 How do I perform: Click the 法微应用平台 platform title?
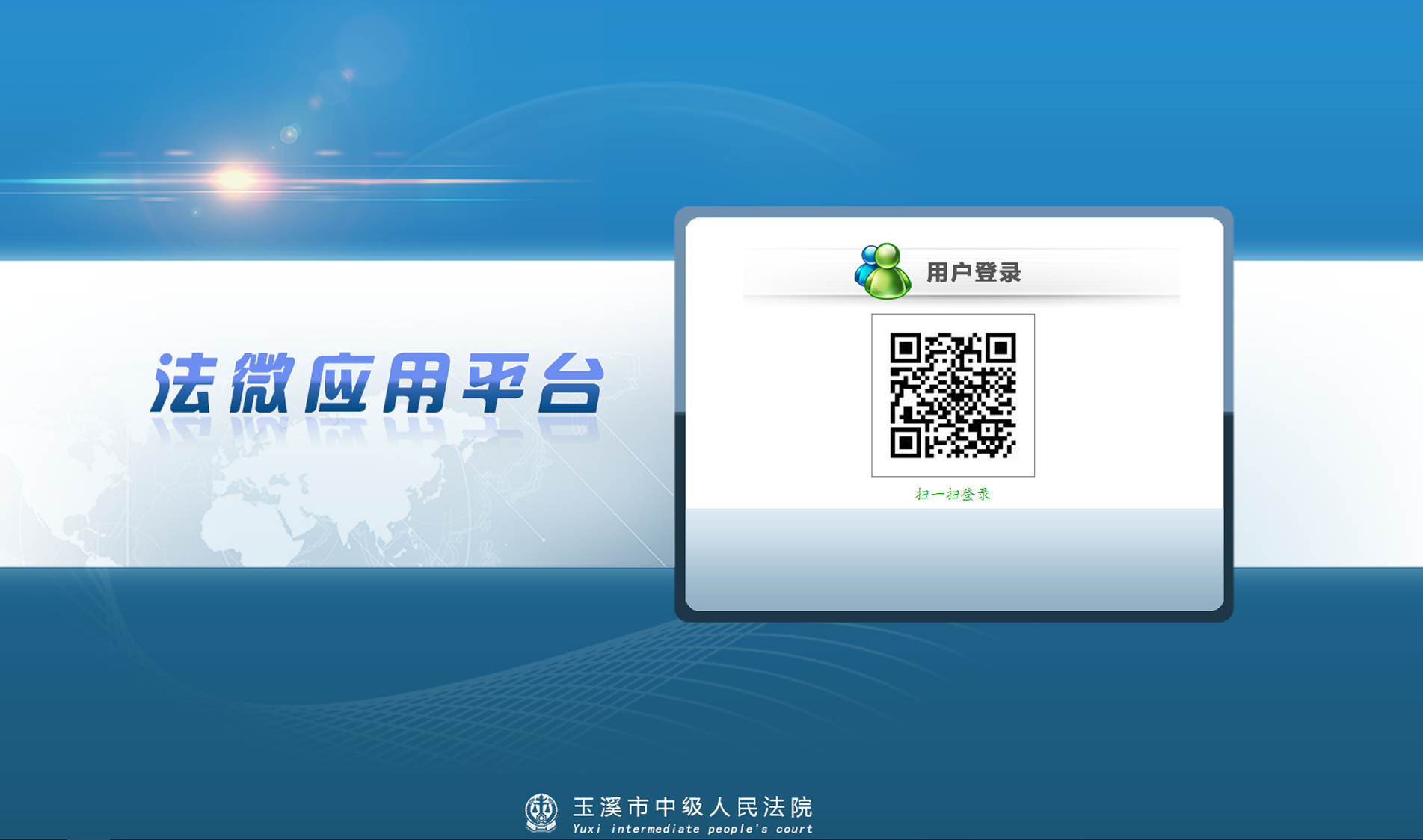(x=378, y=383)
